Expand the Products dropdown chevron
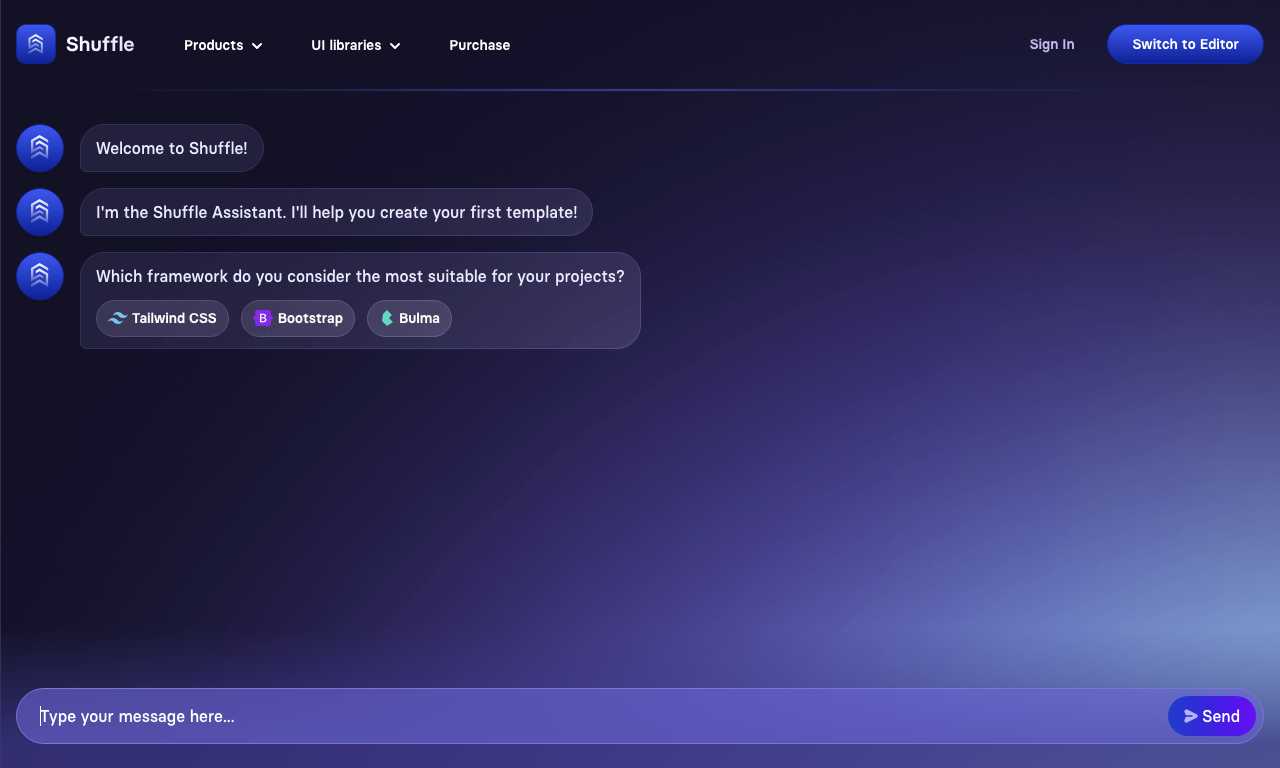This screenshot has height=768, width=1280. click(257, 46)
